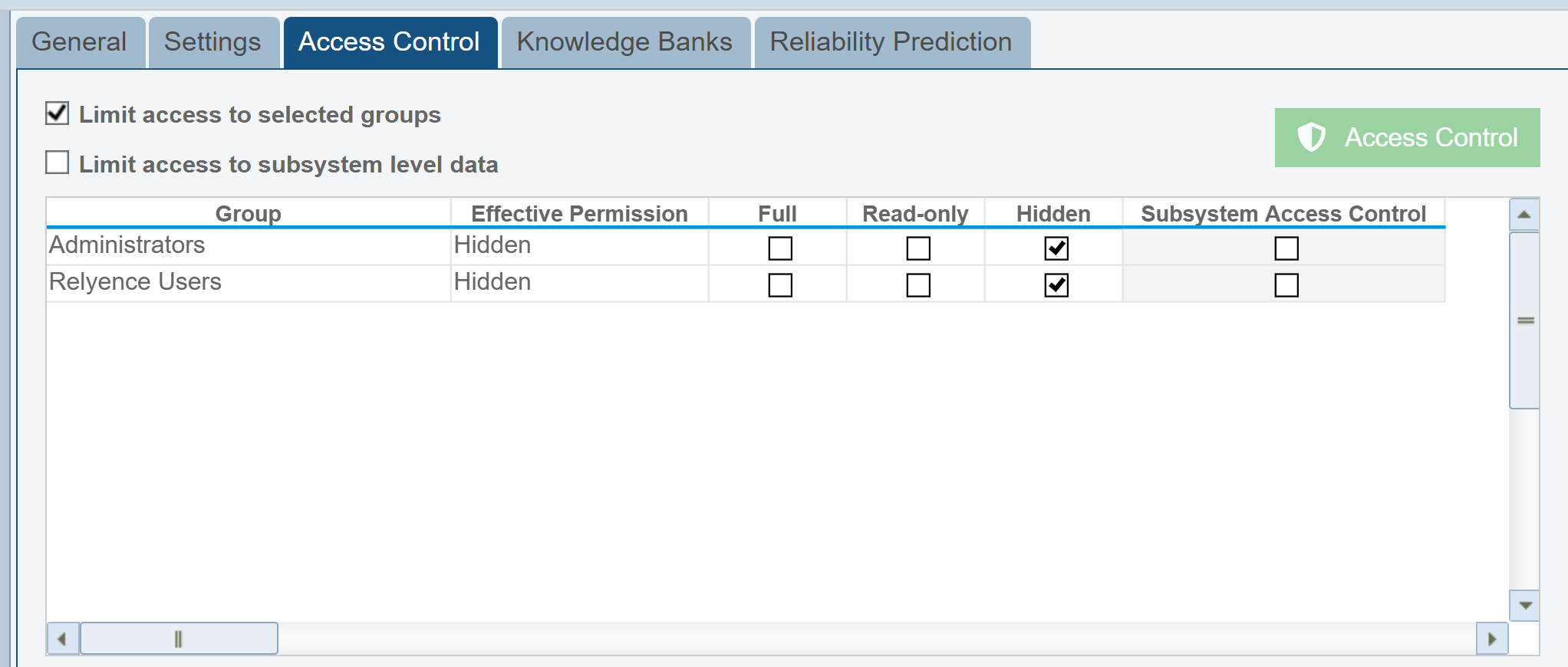Toggle Subsystem Access Control for Administrators
This screenshot has height=667, width=1568.
click(1286, 248)
